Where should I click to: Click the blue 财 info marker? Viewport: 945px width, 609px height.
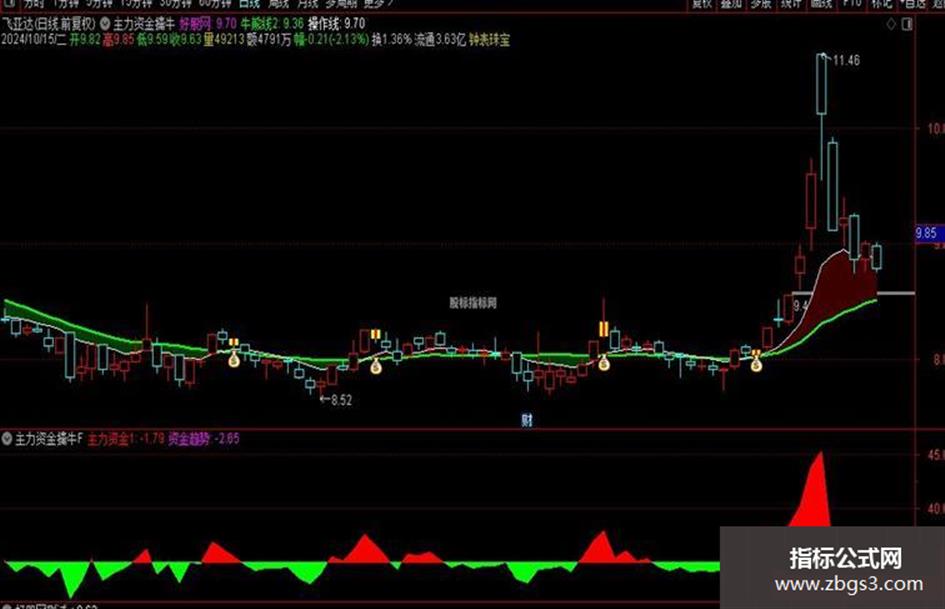tap(527, 420)
